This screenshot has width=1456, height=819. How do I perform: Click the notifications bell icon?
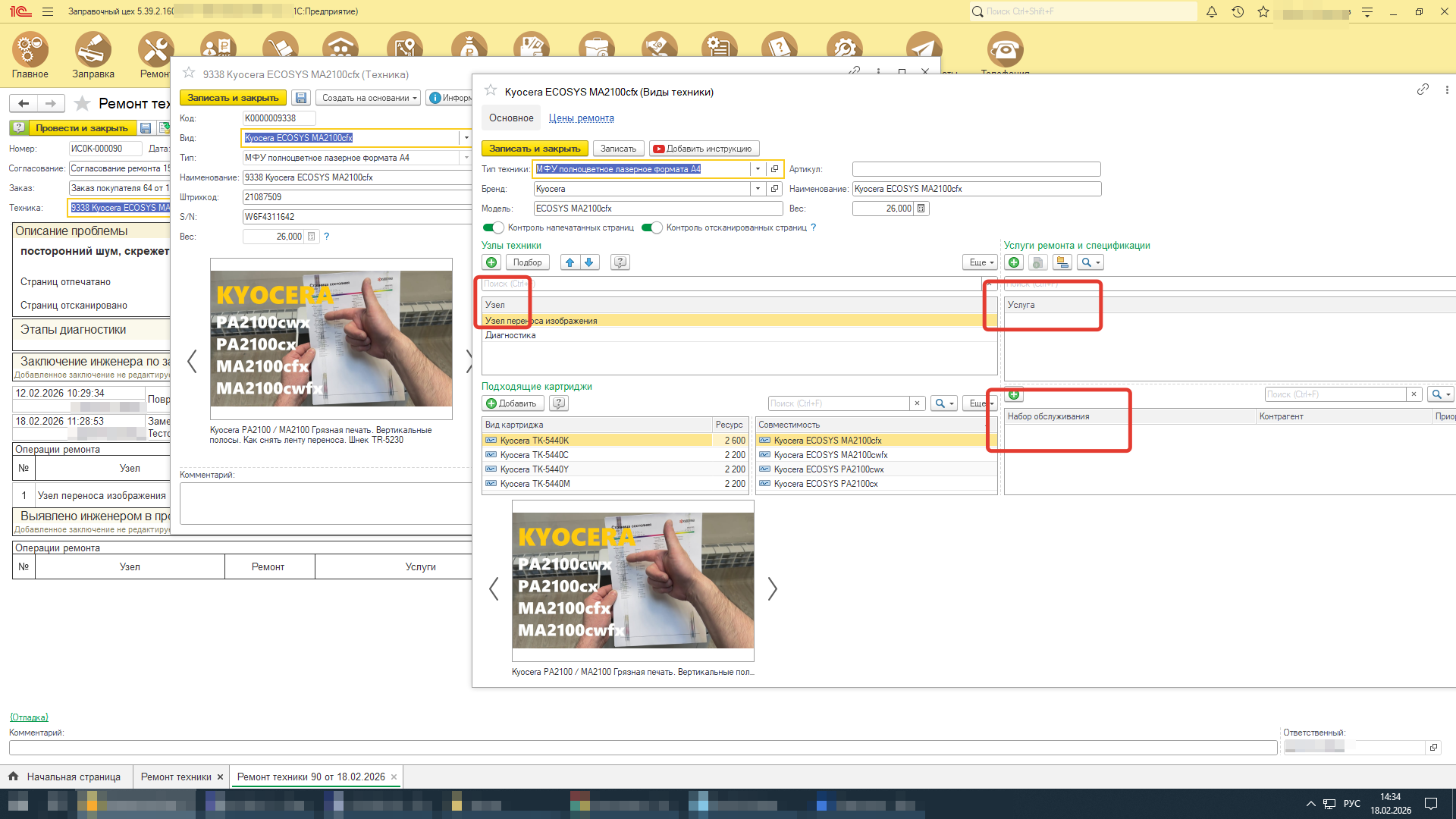coord(1212,11)
